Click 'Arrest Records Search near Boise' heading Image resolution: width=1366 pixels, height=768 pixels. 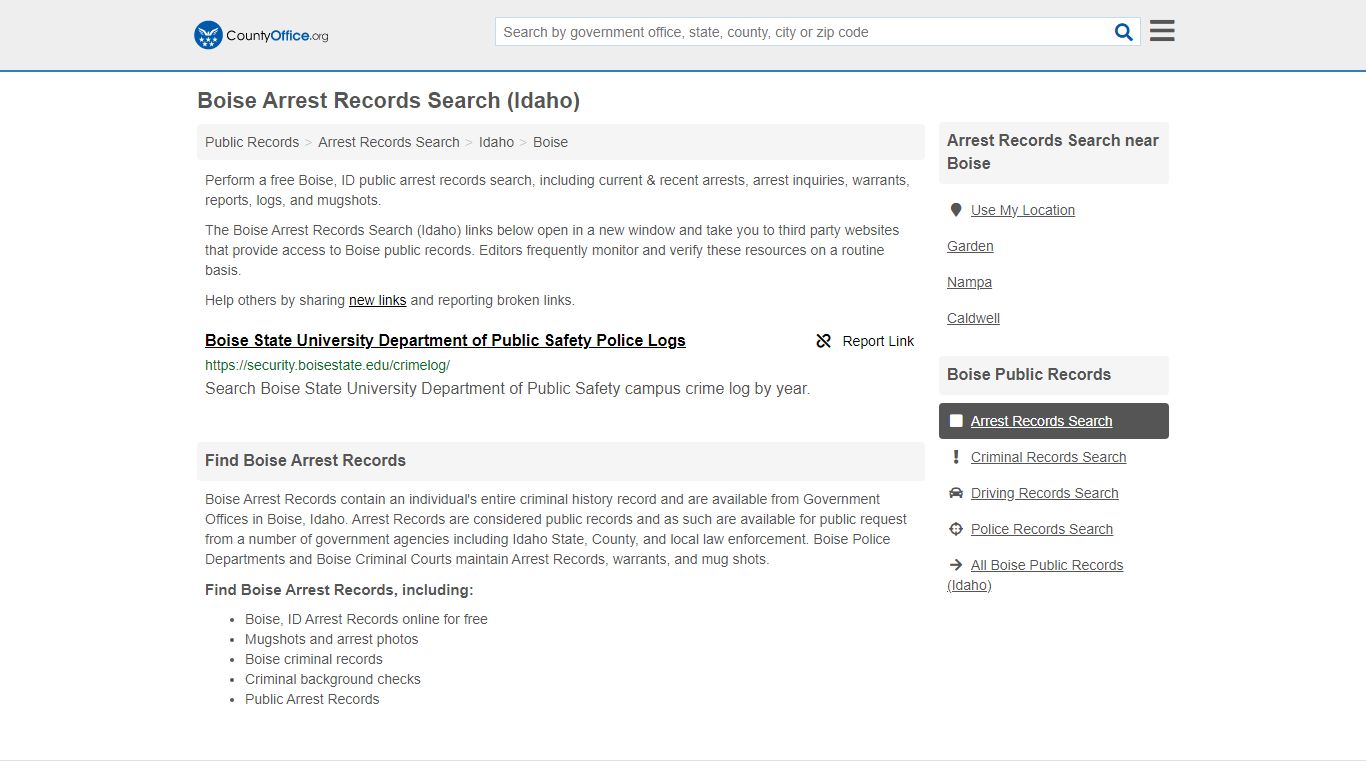point(1053,152)
